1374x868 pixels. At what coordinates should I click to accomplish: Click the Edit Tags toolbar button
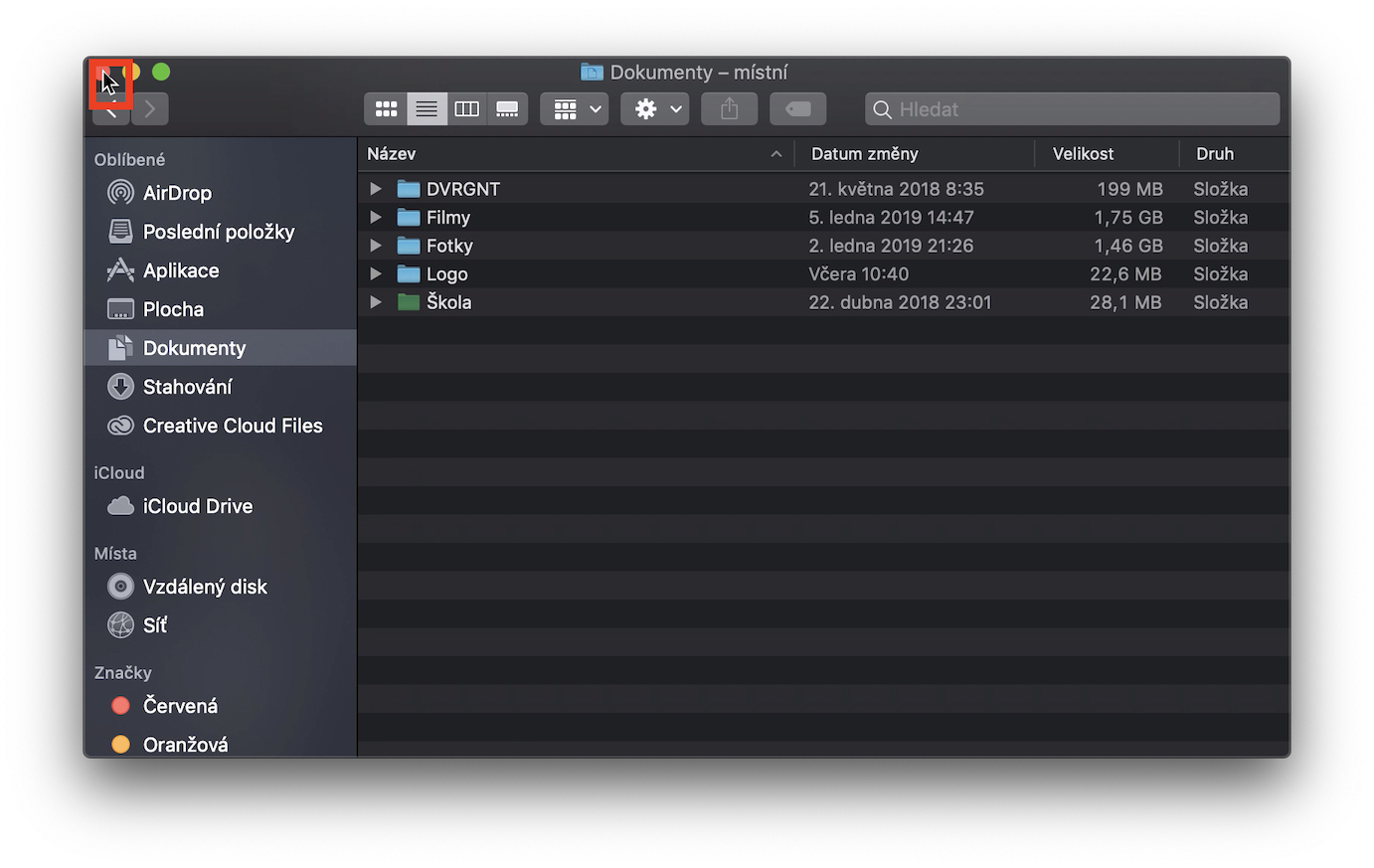pyautogui.click(x=797, y=109)
